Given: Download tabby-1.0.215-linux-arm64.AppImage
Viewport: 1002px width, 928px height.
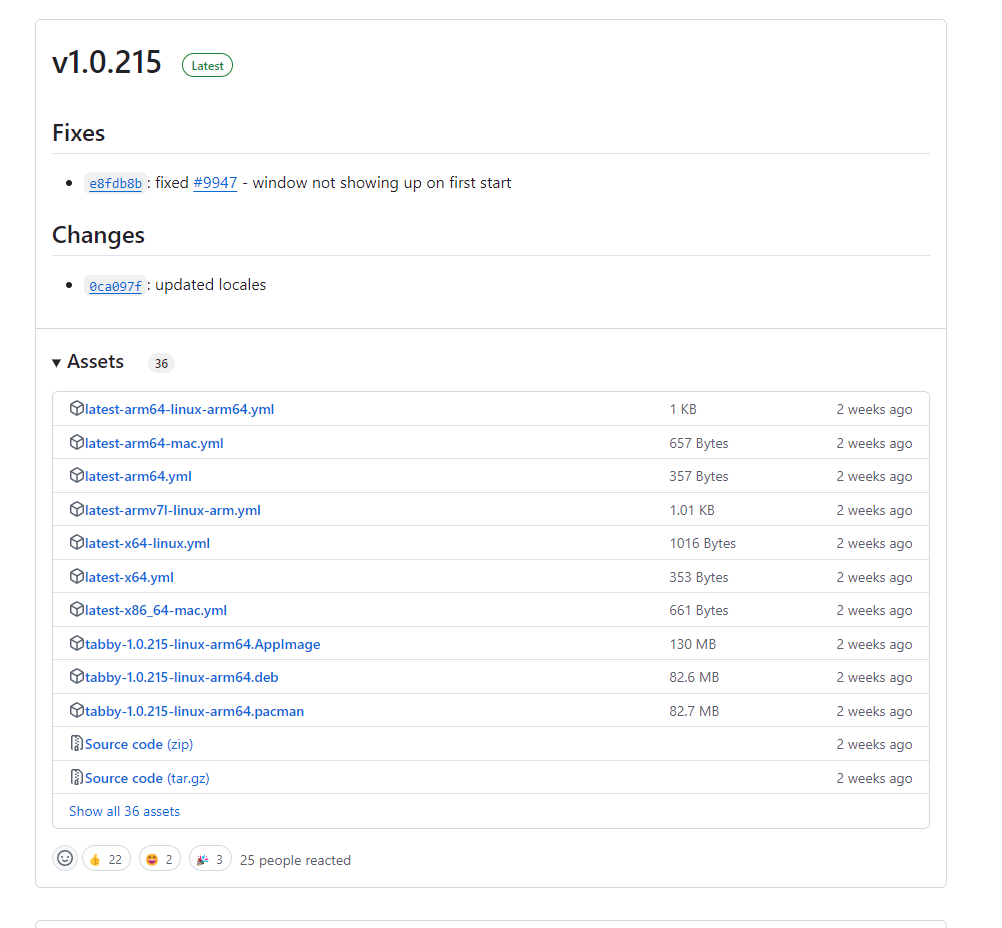Looking at the screenshot, I should (203, 644).
